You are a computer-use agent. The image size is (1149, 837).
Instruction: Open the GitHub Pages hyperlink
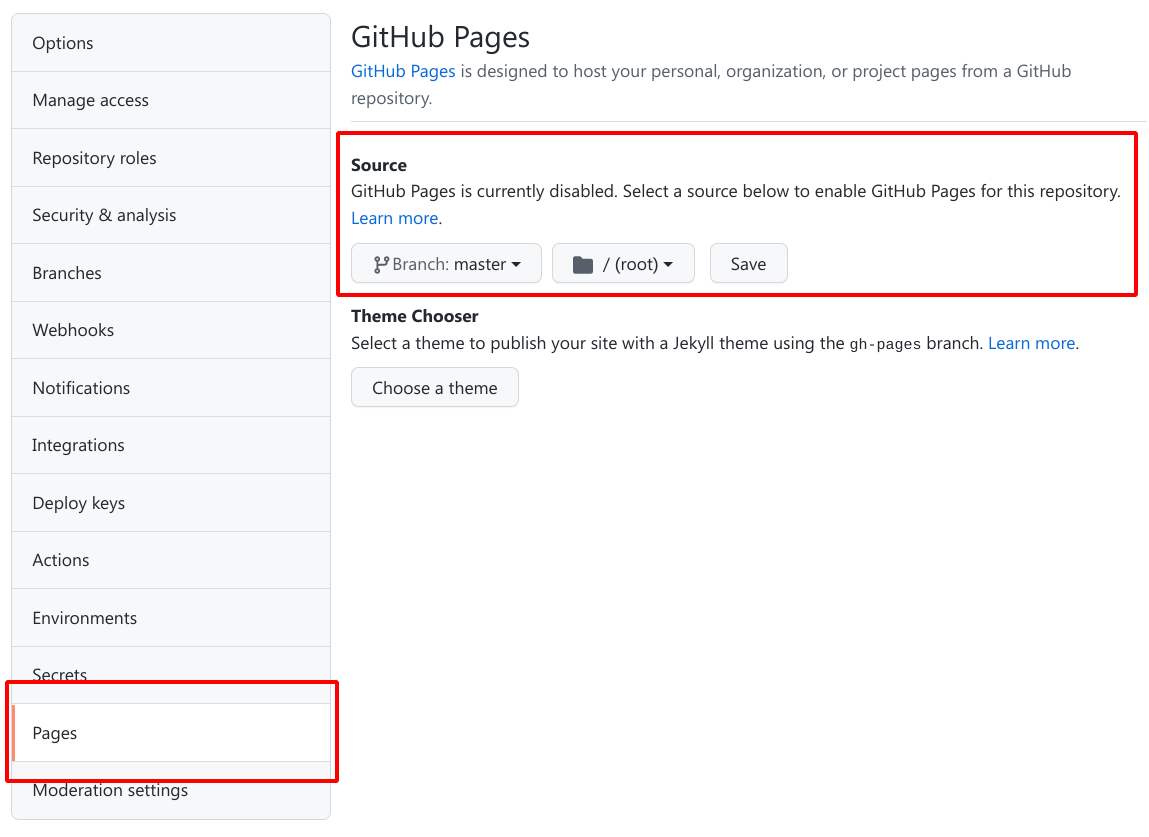click(x=403, y=71)
